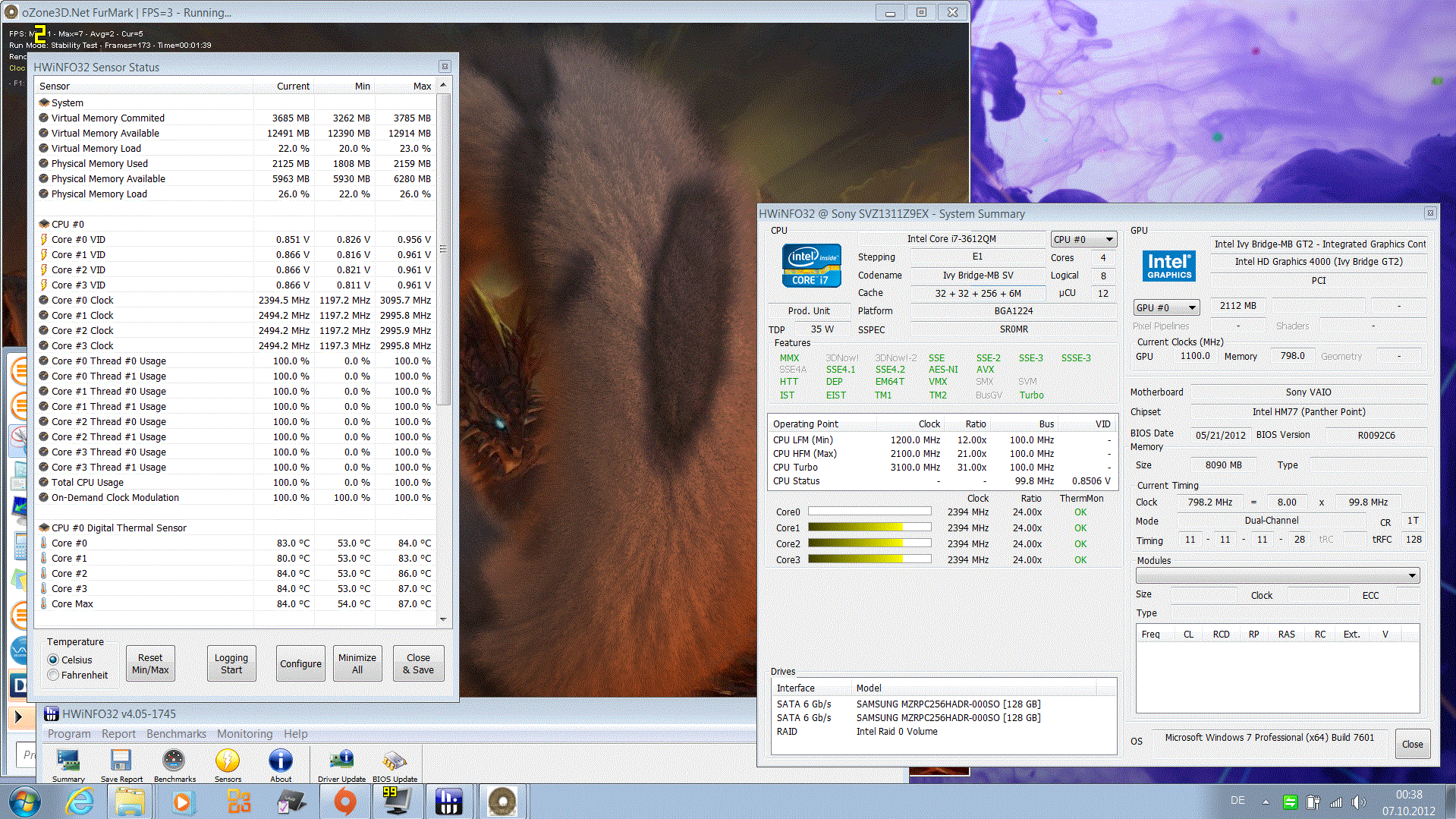This screenshot has height=819, width=1456.
Task: Switch to Origin on the taskbar
Action: [x=345, y=802]
